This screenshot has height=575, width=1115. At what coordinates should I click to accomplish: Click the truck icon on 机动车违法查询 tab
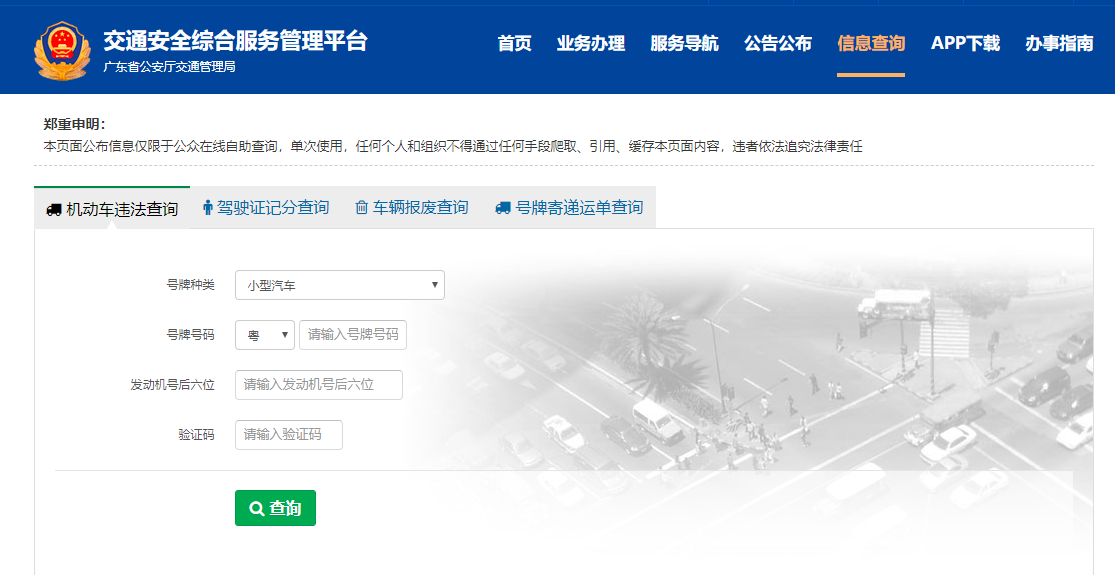coord(53,210)
